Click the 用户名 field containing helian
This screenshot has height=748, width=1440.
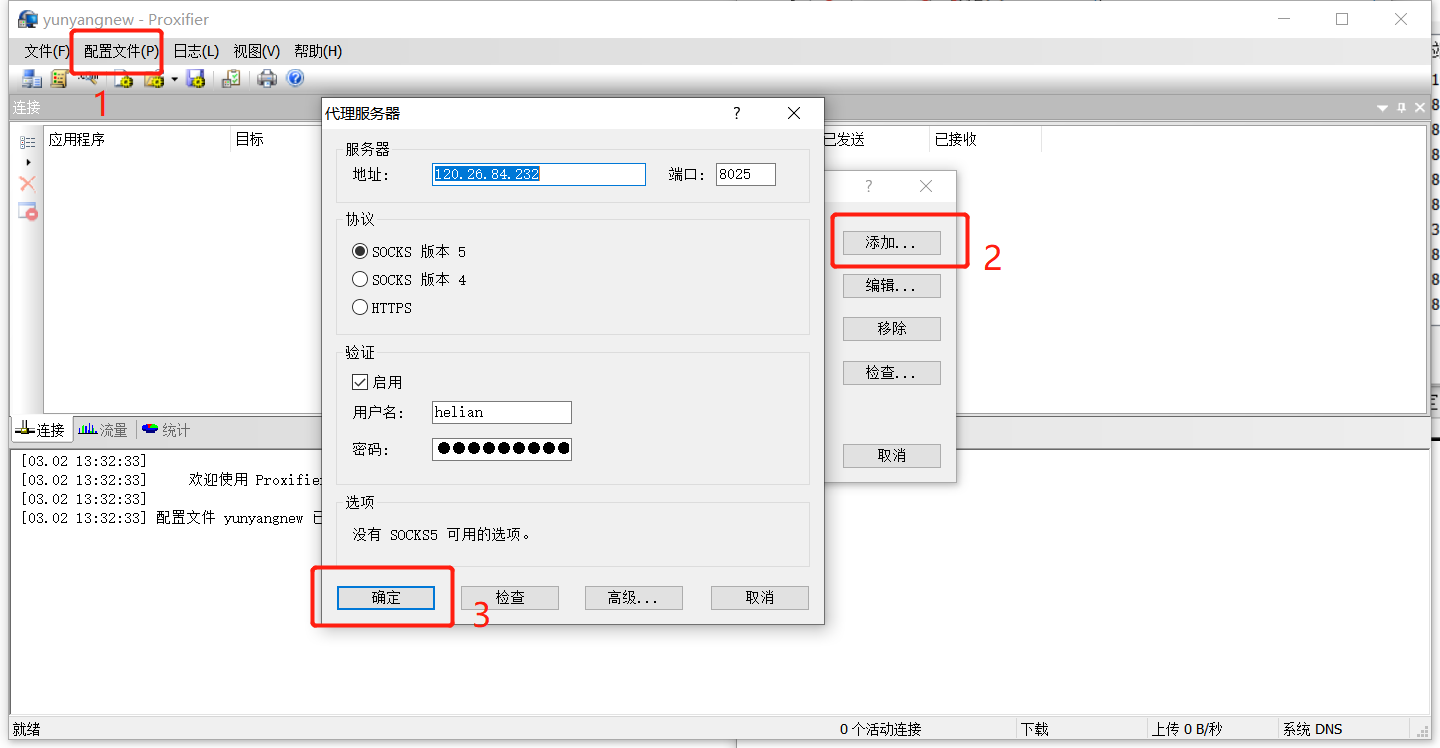pos(502,412)
